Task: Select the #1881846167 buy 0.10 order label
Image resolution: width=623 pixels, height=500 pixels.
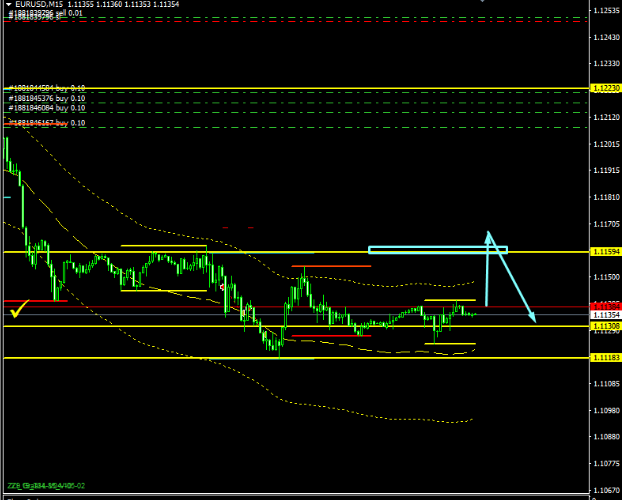Action: click(47, 122)
